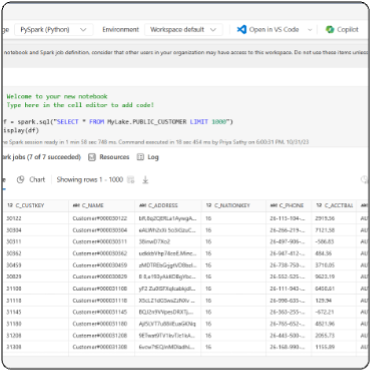Image resolution: width=372 pixels, height=372 pixels.
Task: Open the Copilot button label
Action: pos(348,30)
